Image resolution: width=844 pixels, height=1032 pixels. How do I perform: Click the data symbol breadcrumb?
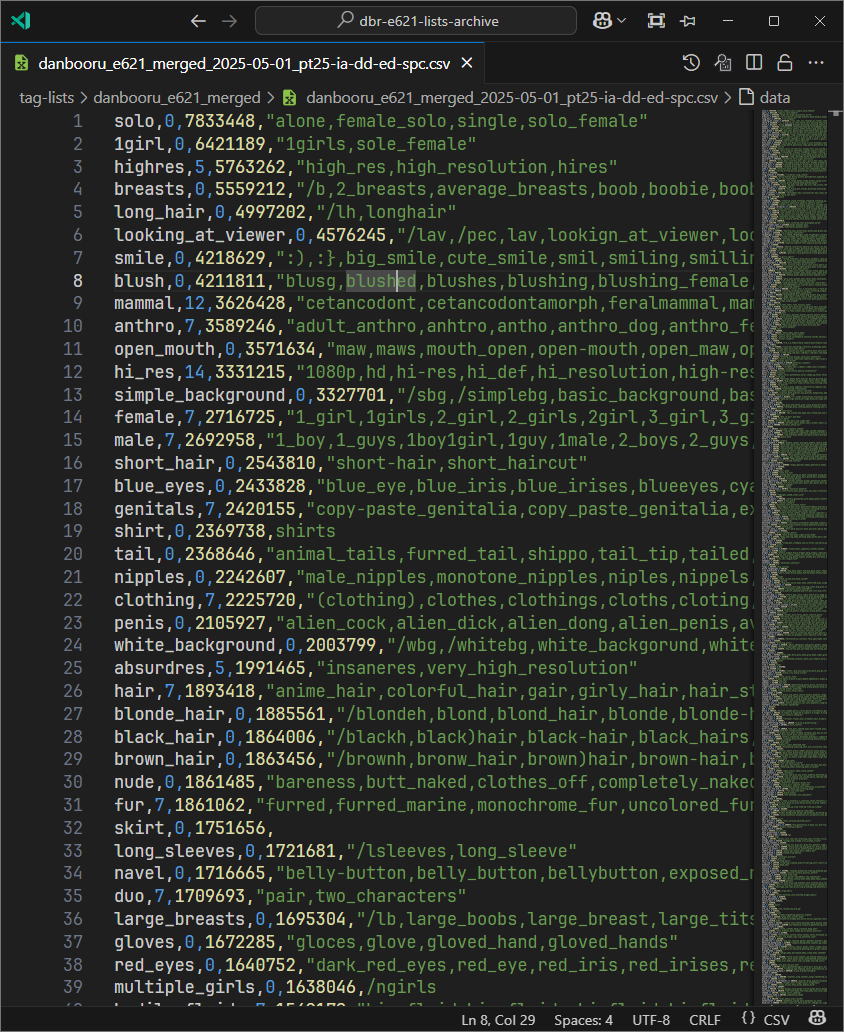pyautogui.click(x=774, y=98)
